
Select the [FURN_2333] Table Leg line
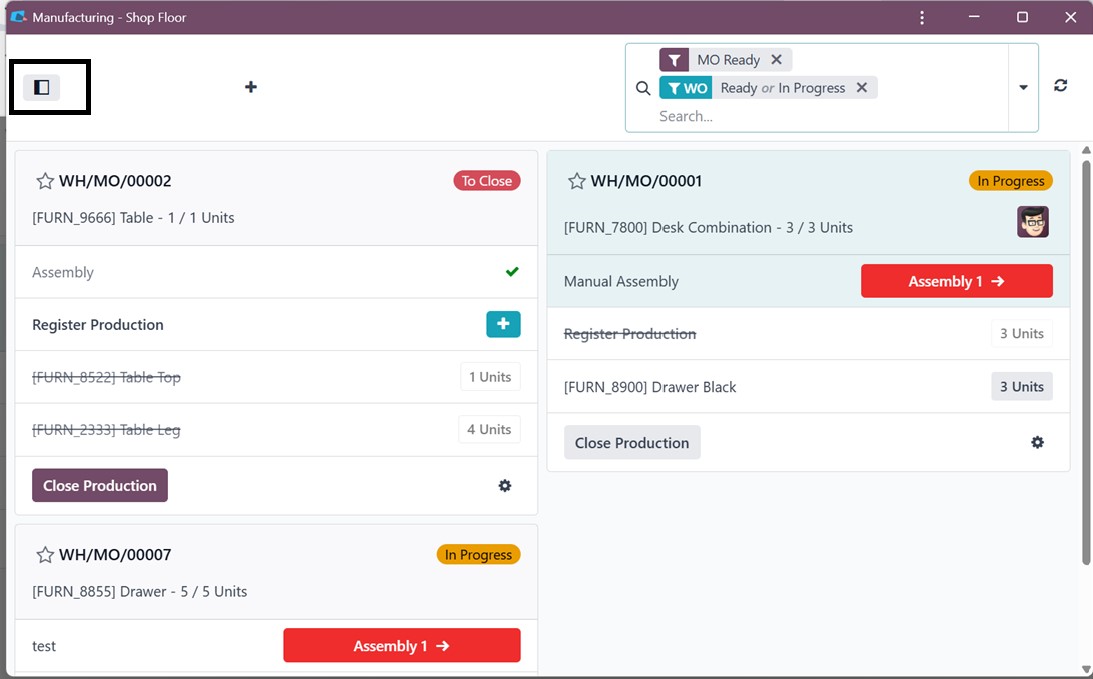(276, 430)
